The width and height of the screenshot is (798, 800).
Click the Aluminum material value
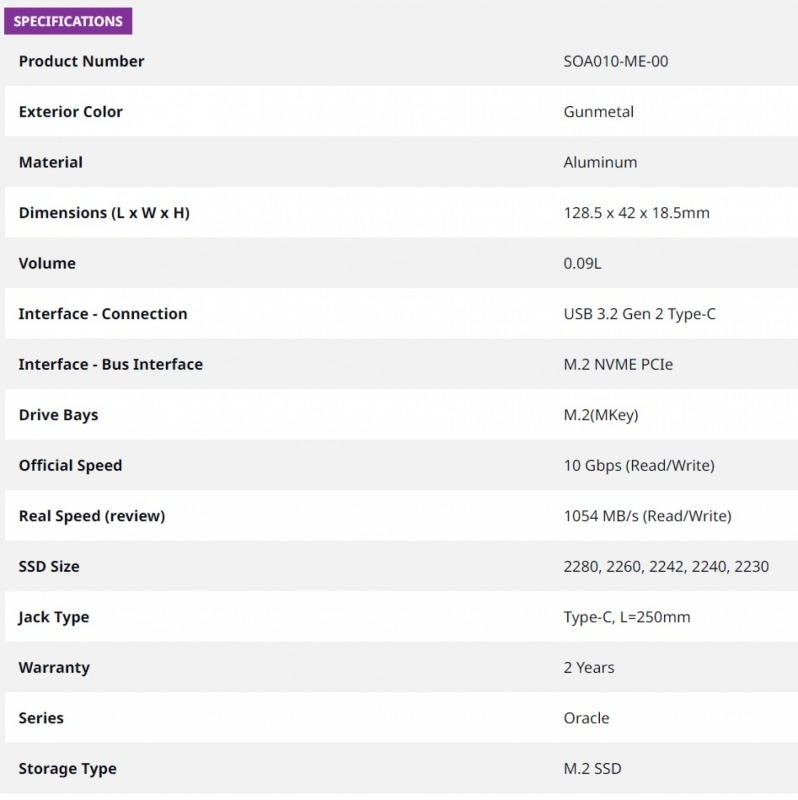click(600, 162)
